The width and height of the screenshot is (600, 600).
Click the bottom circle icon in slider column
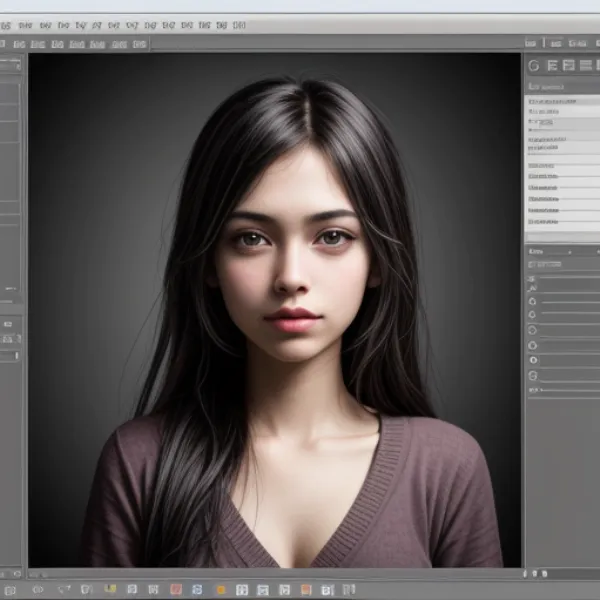pyautogui.click(x=533, y=376)
